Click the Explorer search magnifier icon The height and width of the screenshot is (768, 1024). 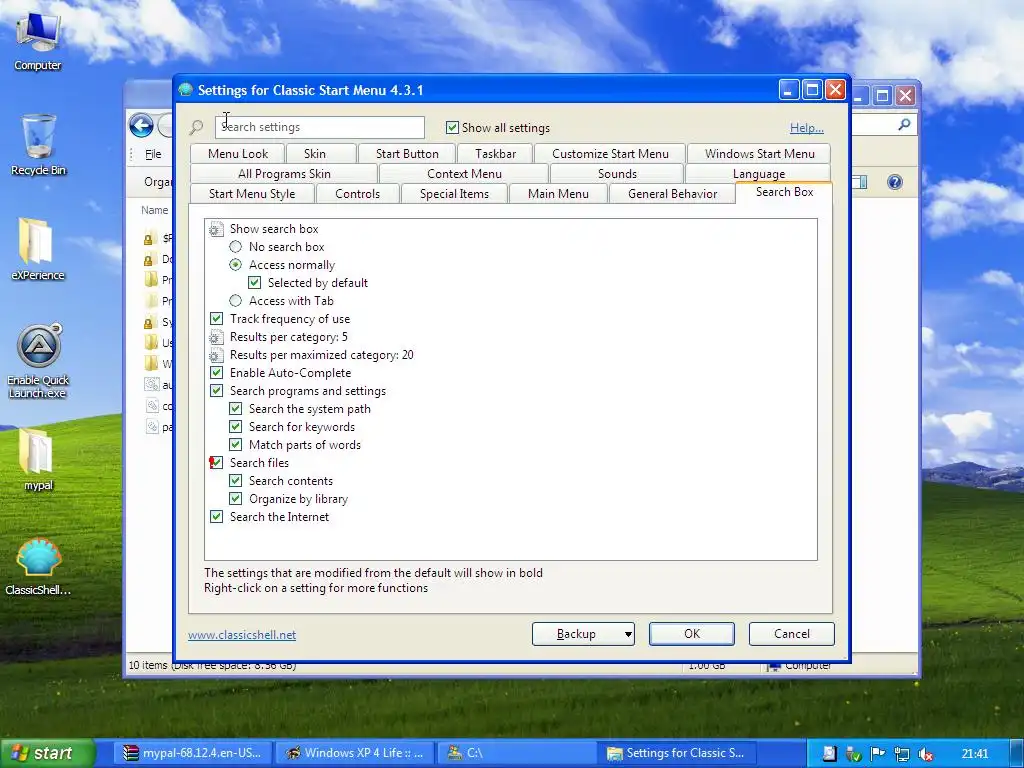(904, 124)
